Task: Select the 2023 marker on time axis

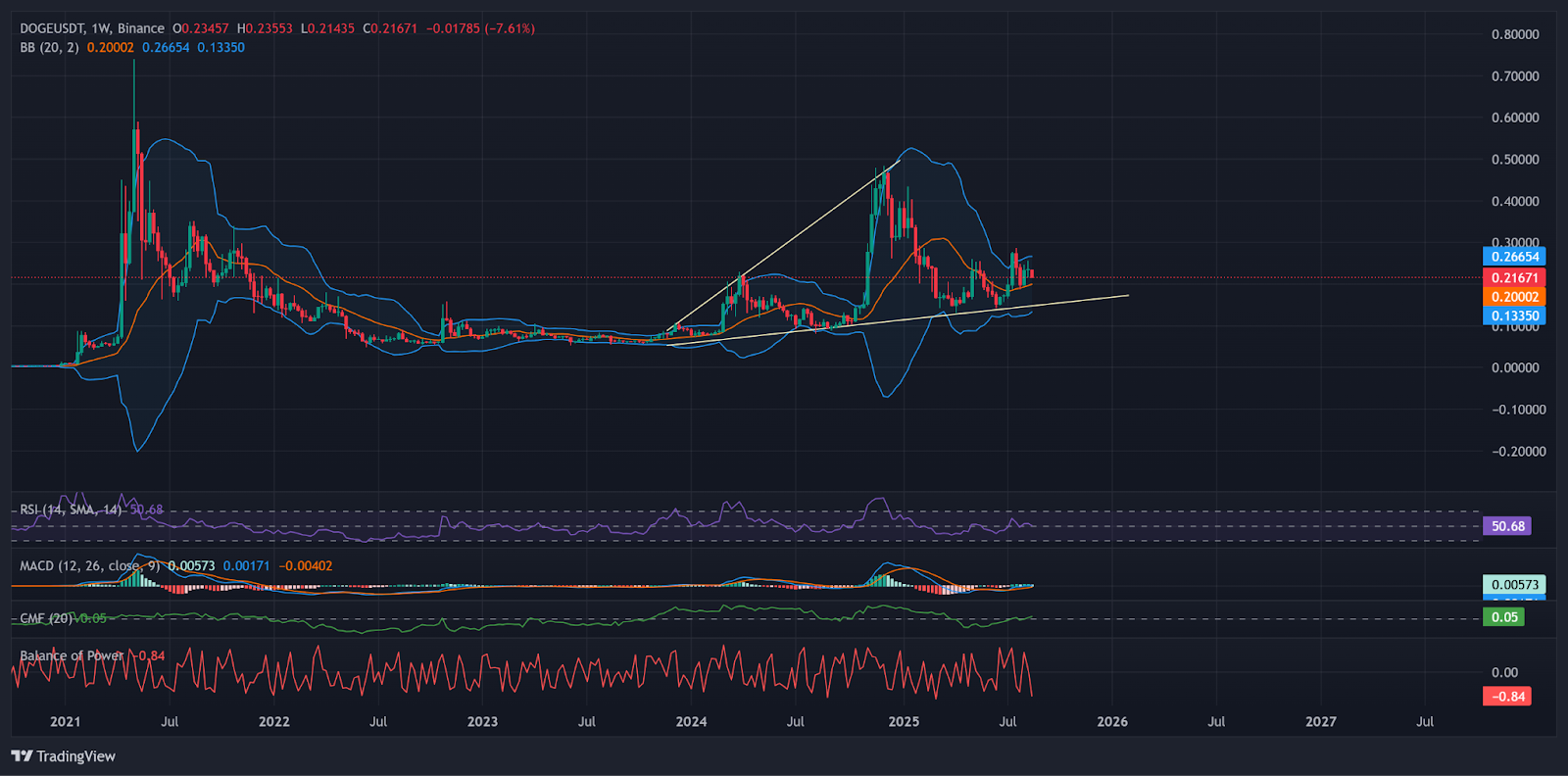Action: point(482,722)
